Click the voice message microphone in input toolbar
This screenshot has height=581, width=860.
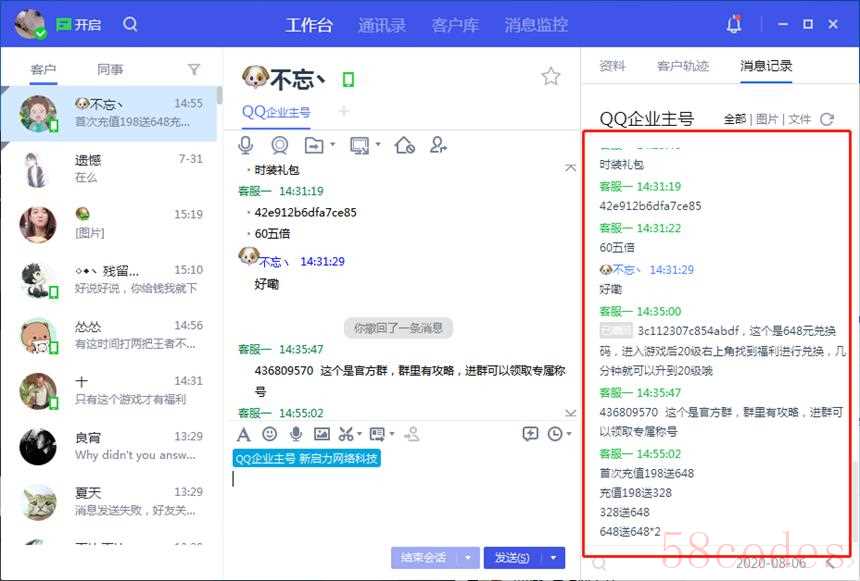296,434
